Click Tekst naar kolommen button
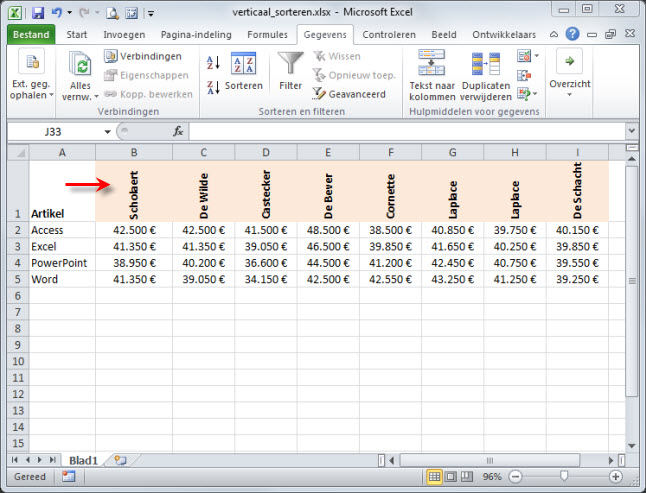Viewport: 646px width, 493px height. (432, 75)
